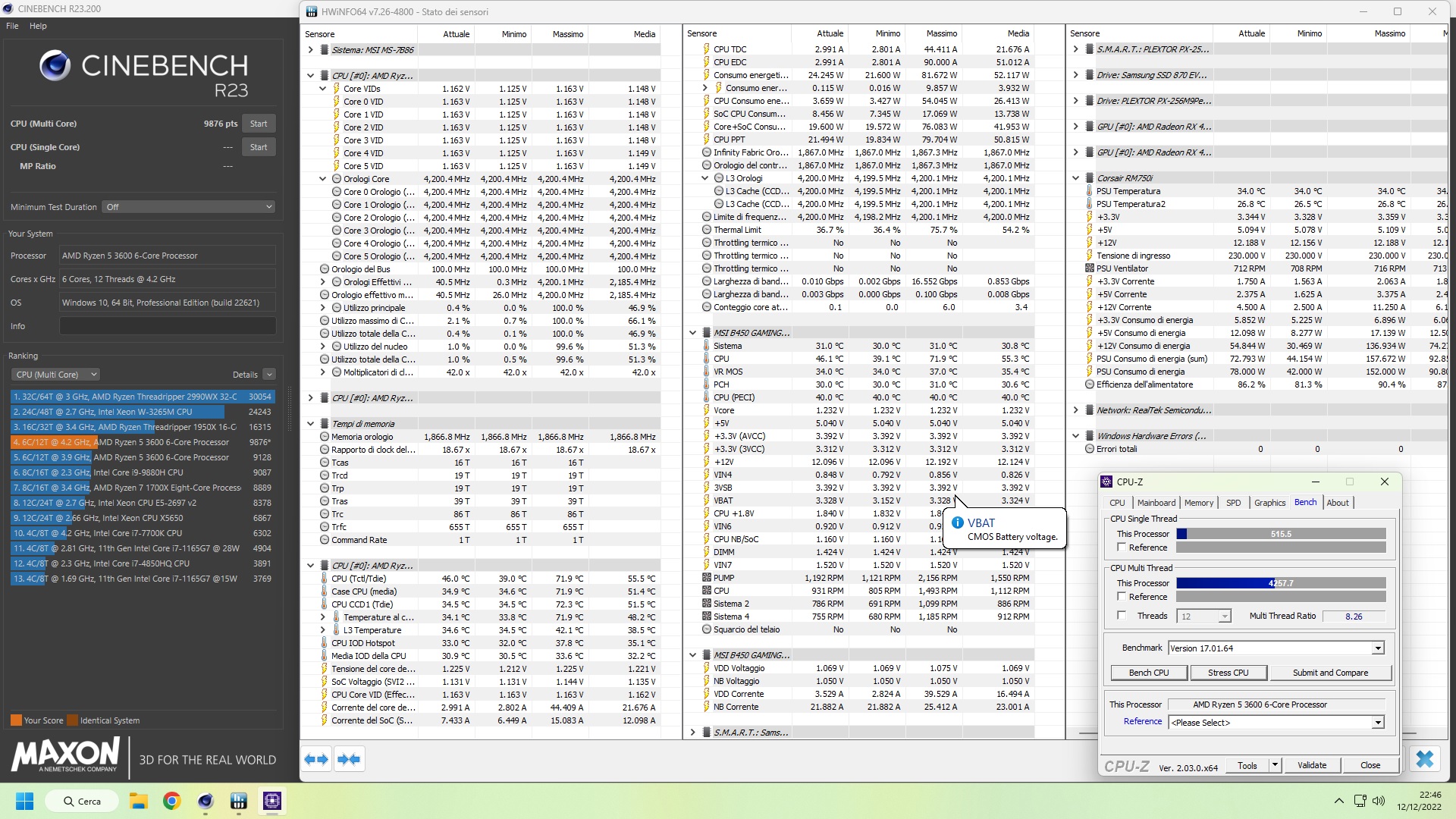This screenshot has height=819, width=1456.
Task: Open the Minimum Test Duration dropdown
Action: coord(189,207)
